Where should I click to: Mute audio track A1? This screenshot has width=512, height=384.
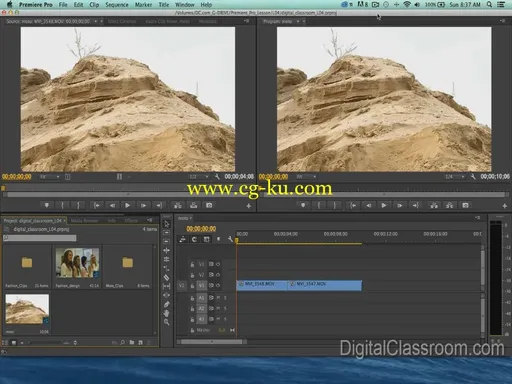click(218, 298)
